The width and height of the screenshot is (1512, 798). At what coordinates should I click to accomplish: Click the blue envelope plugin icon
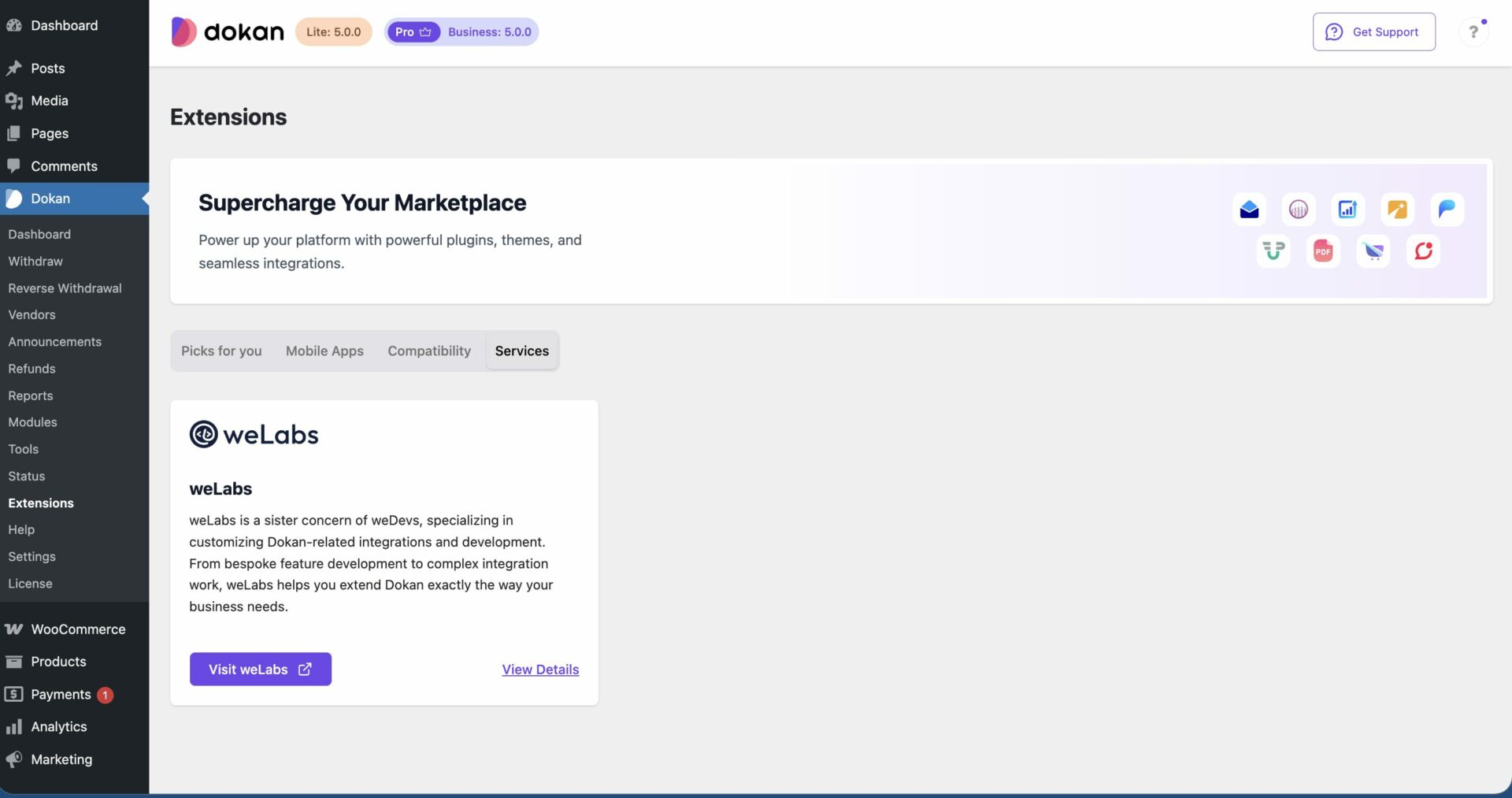(x=1249, y=210)
